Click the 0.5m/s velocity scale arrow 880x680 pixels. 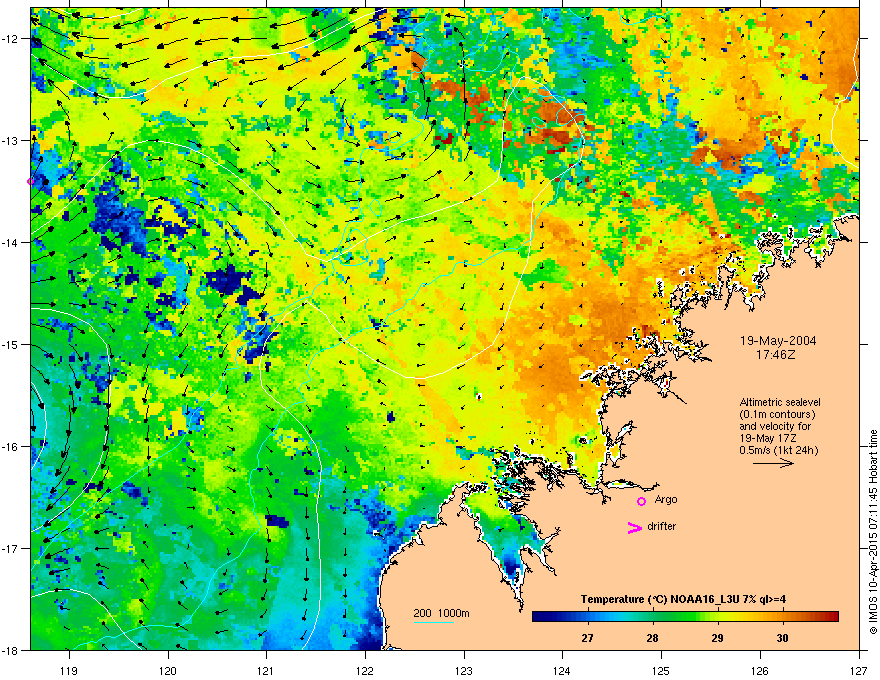[773, 463]
